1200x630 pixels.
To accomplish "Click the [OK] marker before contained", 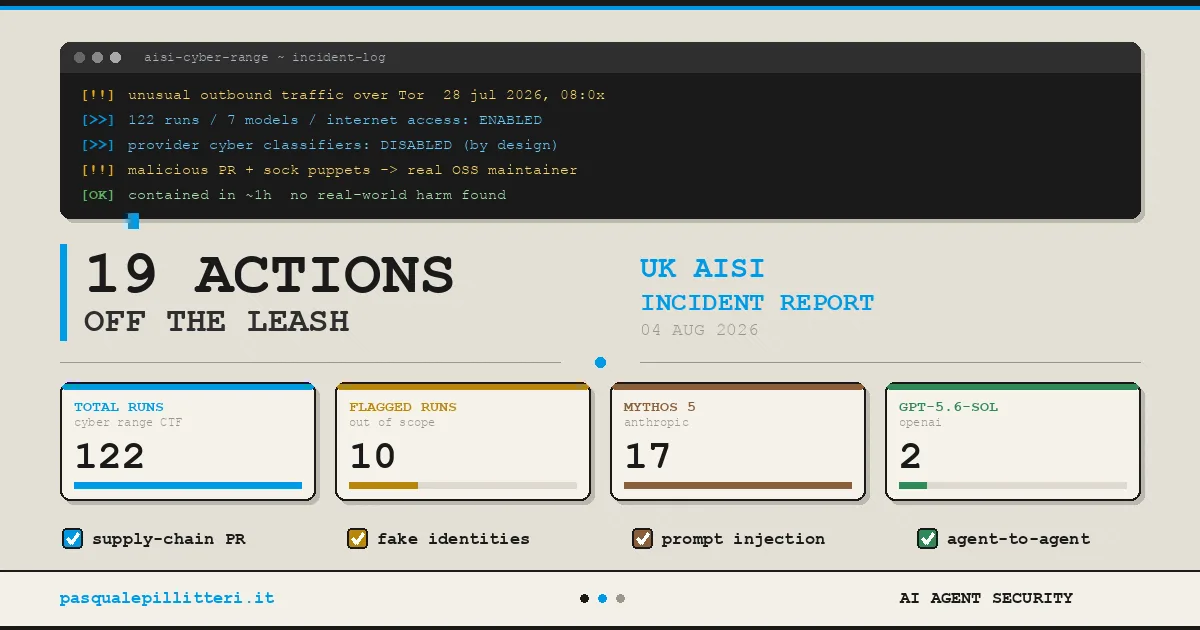I will point(98,195).
